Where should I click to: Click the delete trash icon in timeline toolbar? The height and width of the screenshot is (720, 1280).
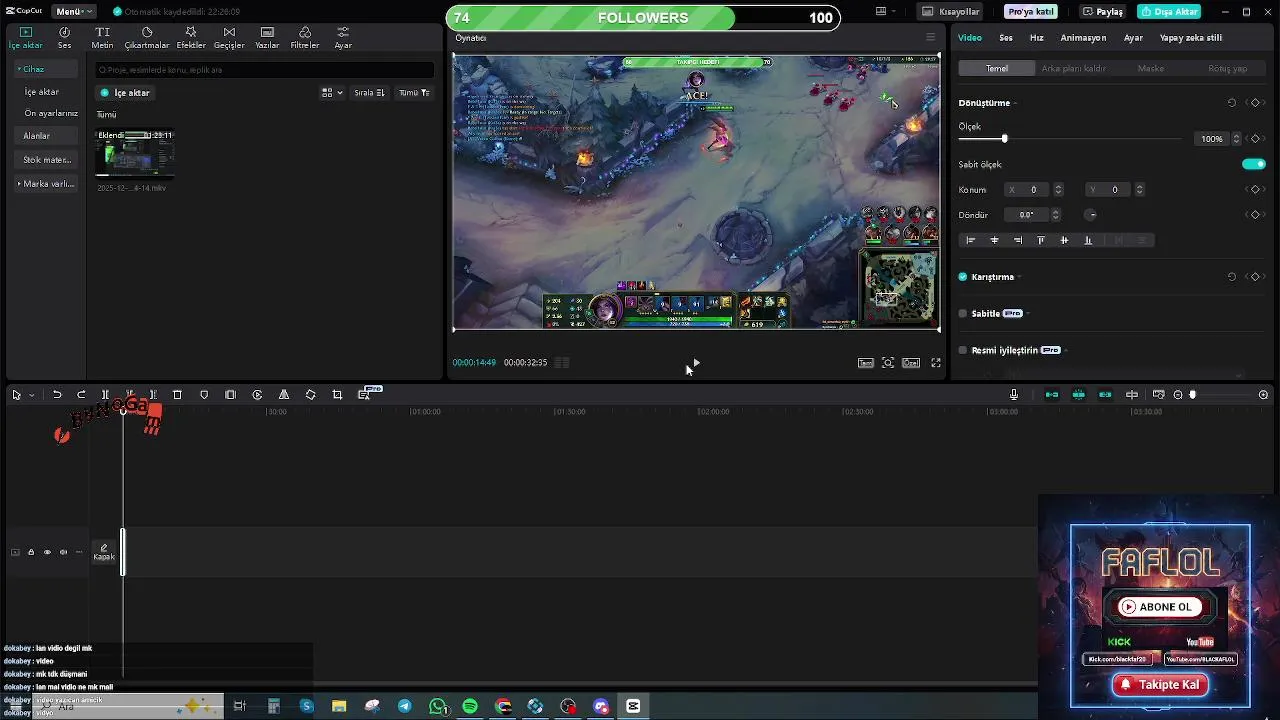tap(177, 395)
